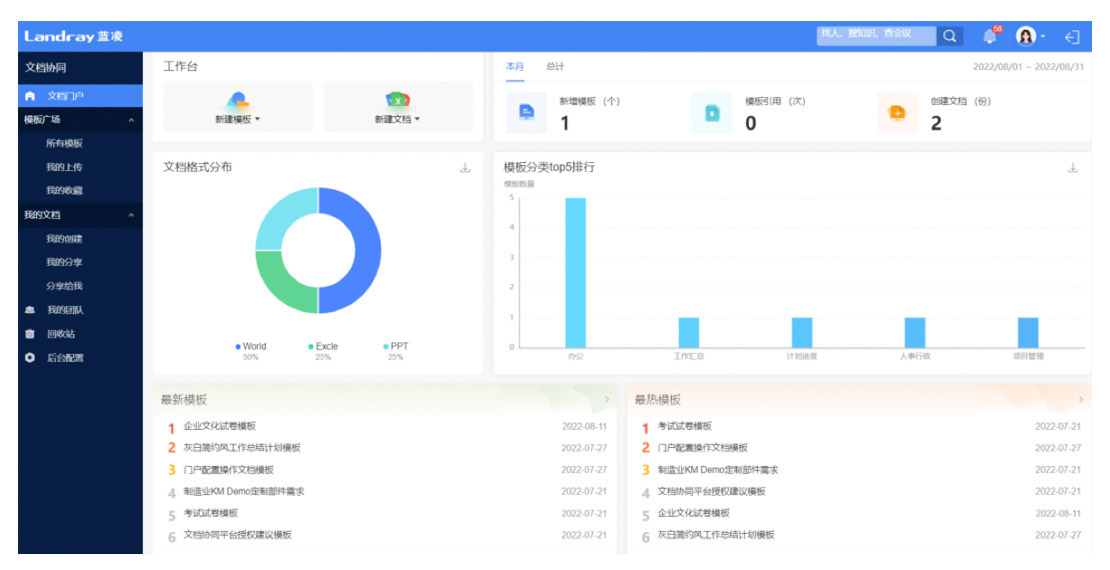This screenshot has width=1110, height=570.
Task: Focus the top search input field
Action: tap(875, 35)
